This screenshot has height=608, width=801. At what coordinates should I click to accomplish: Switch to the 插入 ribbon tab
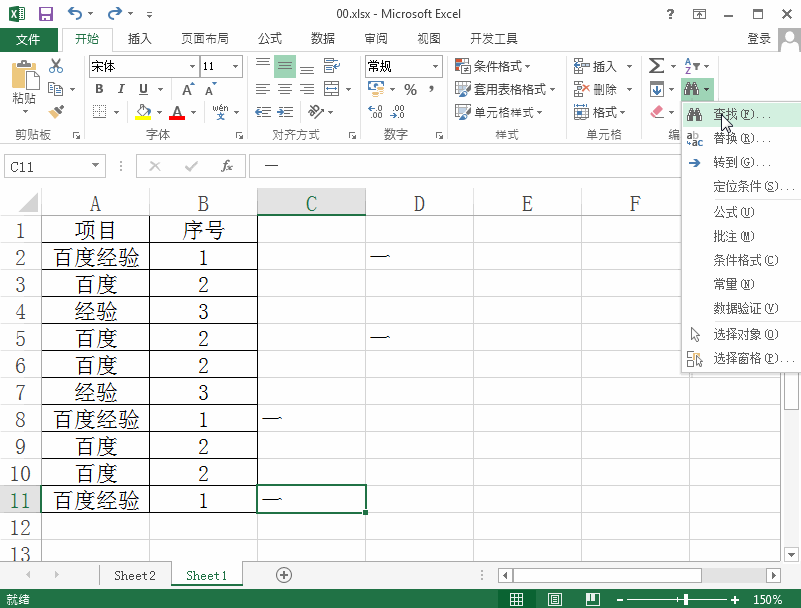tap(139, 38)
